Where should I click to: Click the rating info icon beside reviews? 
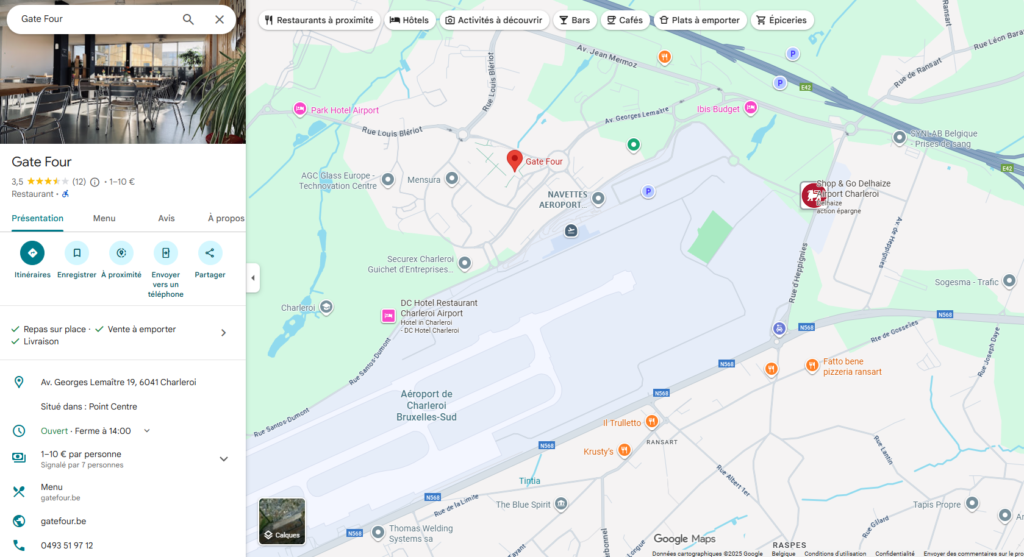click(x=95, y=182)
